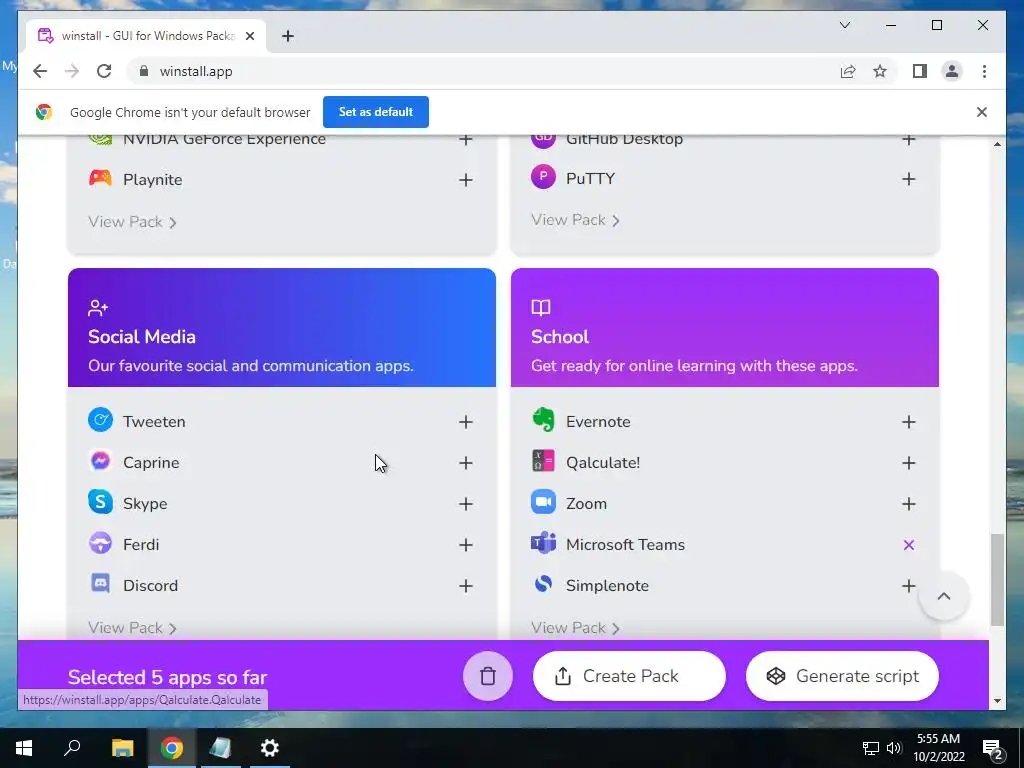Viewport: 1024px width, 768px height.
Task: Remove Microsoft Teams from selection
Action: [x=908, y=545]
